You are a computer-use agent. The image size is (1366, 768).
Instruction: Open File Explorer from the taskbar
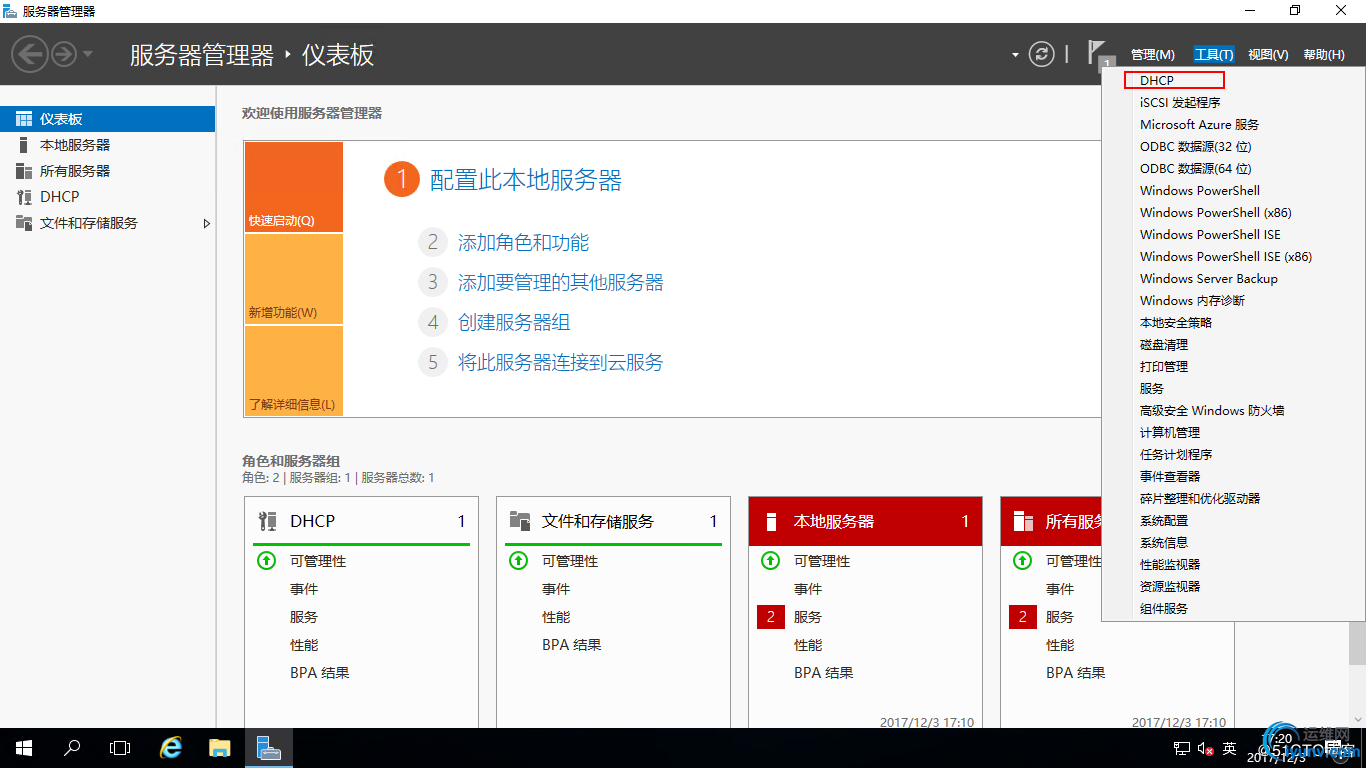point(220,748)
